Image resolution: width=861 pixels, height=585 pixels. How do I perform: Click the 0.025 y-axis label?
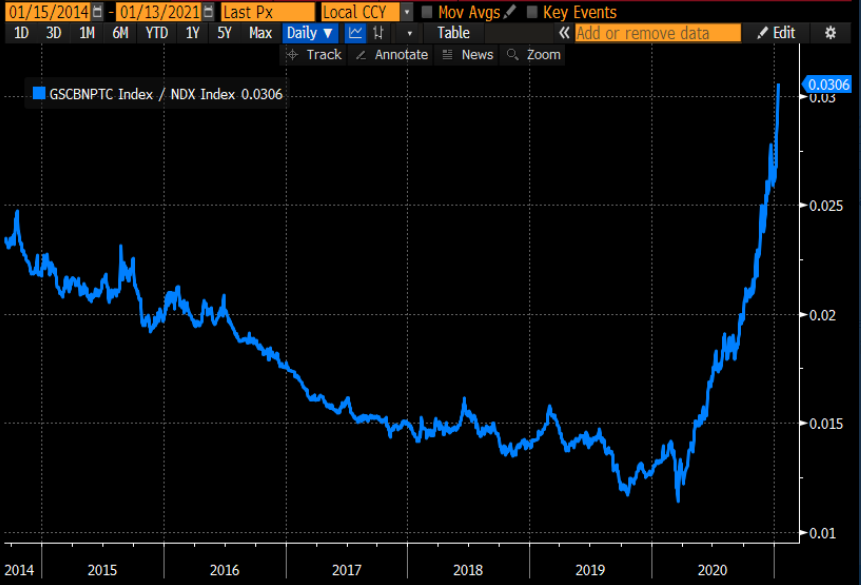tap(826, 206)
